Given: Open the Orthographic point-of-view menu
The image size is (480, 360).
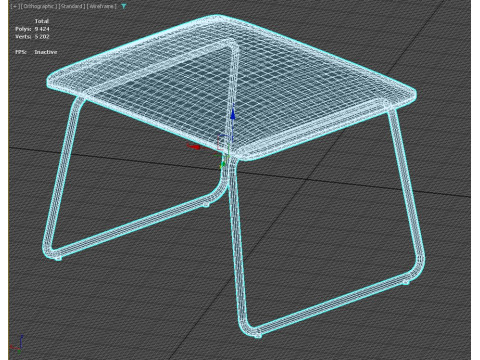Looking at the screenshot, I should pyautogui.click(x=39, y=6).
